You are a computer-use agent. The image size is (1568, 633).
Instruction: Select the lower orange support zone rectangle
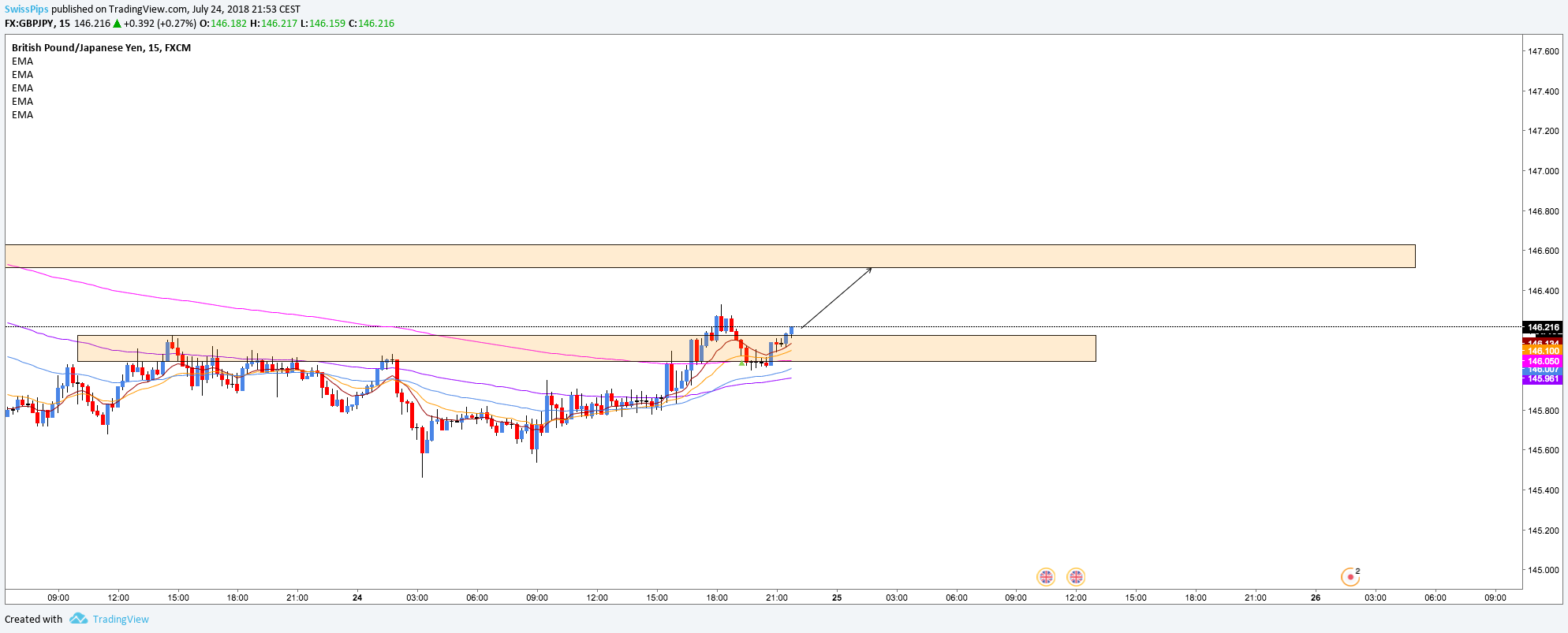click(x=587, y=348)
